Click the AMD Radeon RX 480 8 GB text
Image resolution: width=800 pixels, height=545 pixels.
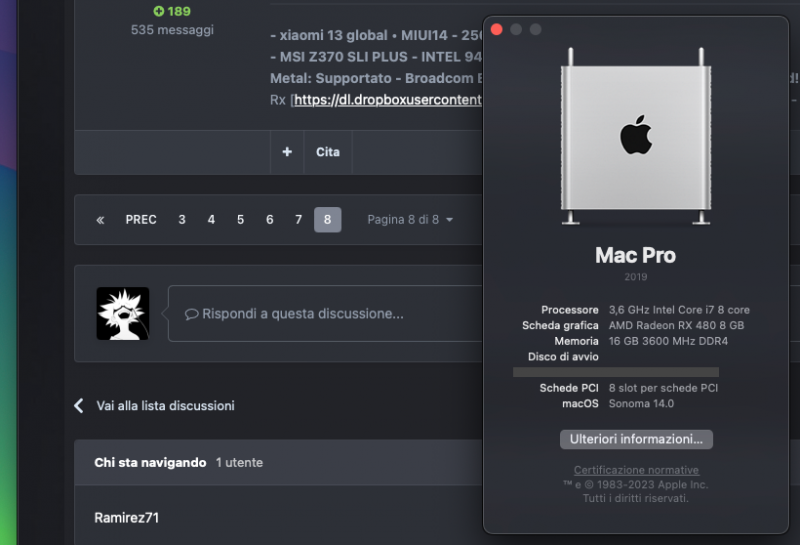[677, 326]
